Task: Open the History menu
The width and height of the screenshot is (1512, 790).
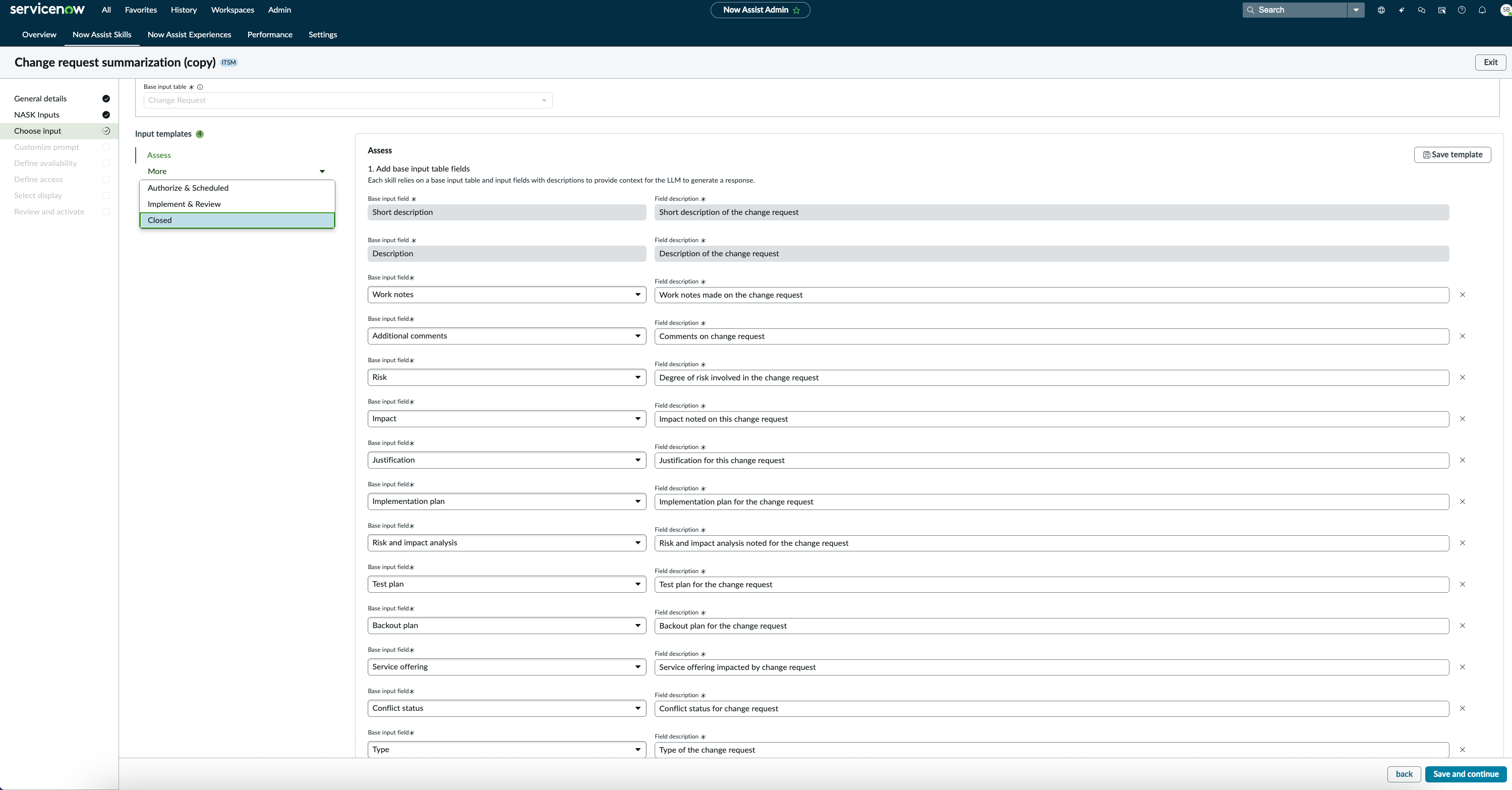Action: coord(184,10)
